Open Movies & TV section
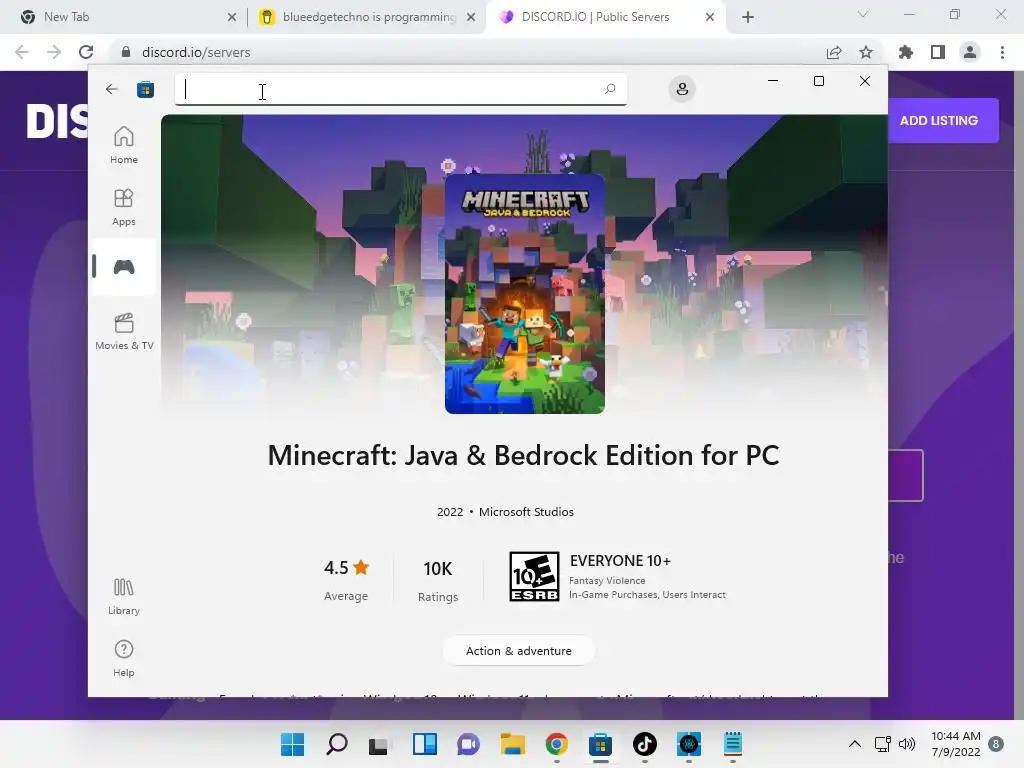 tap(124, 331)
